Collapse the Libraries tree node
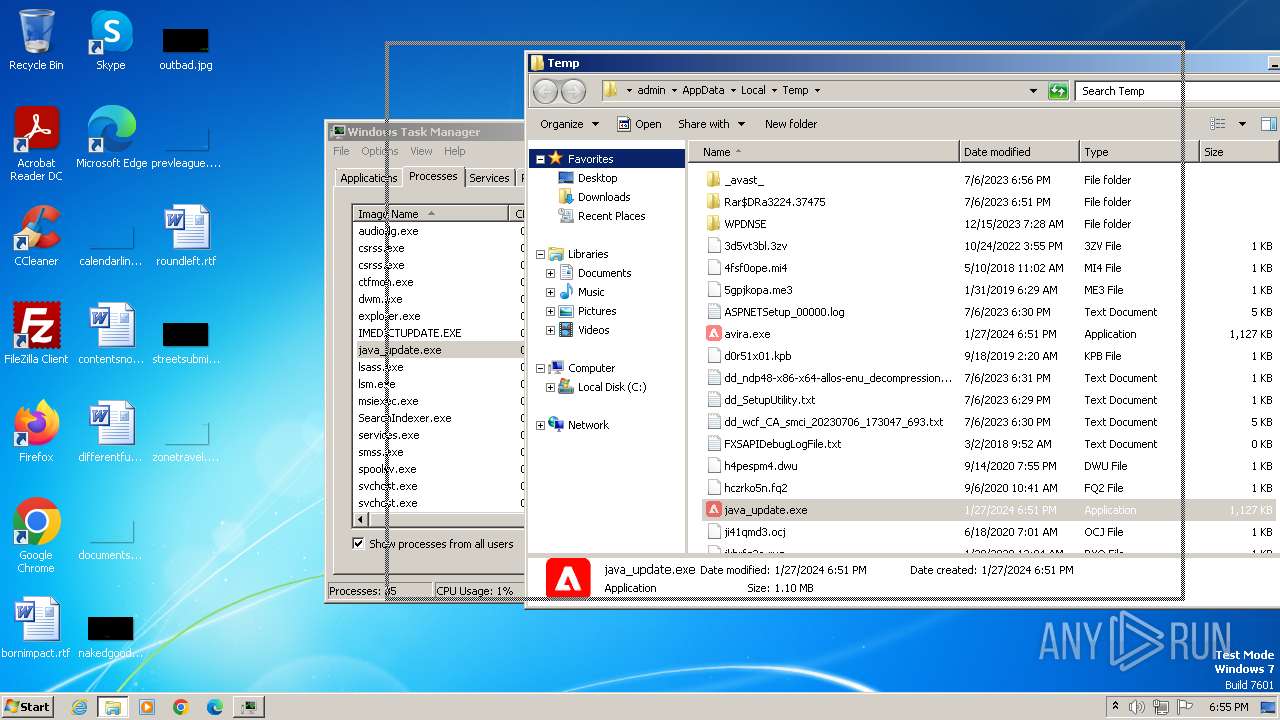This screenshot has width=1280, height=720. tap(541, 254)
